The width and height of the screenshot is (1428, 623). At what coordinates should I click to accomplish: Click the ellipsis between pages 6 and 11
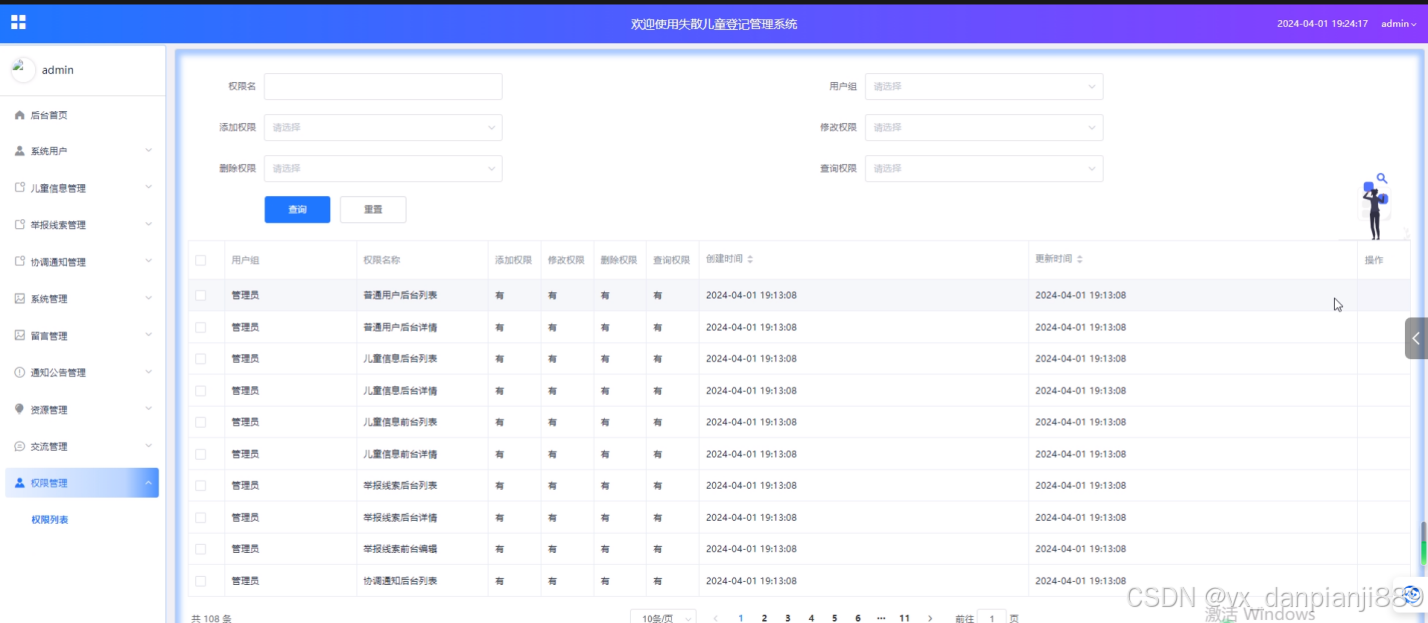click(881, 619)
